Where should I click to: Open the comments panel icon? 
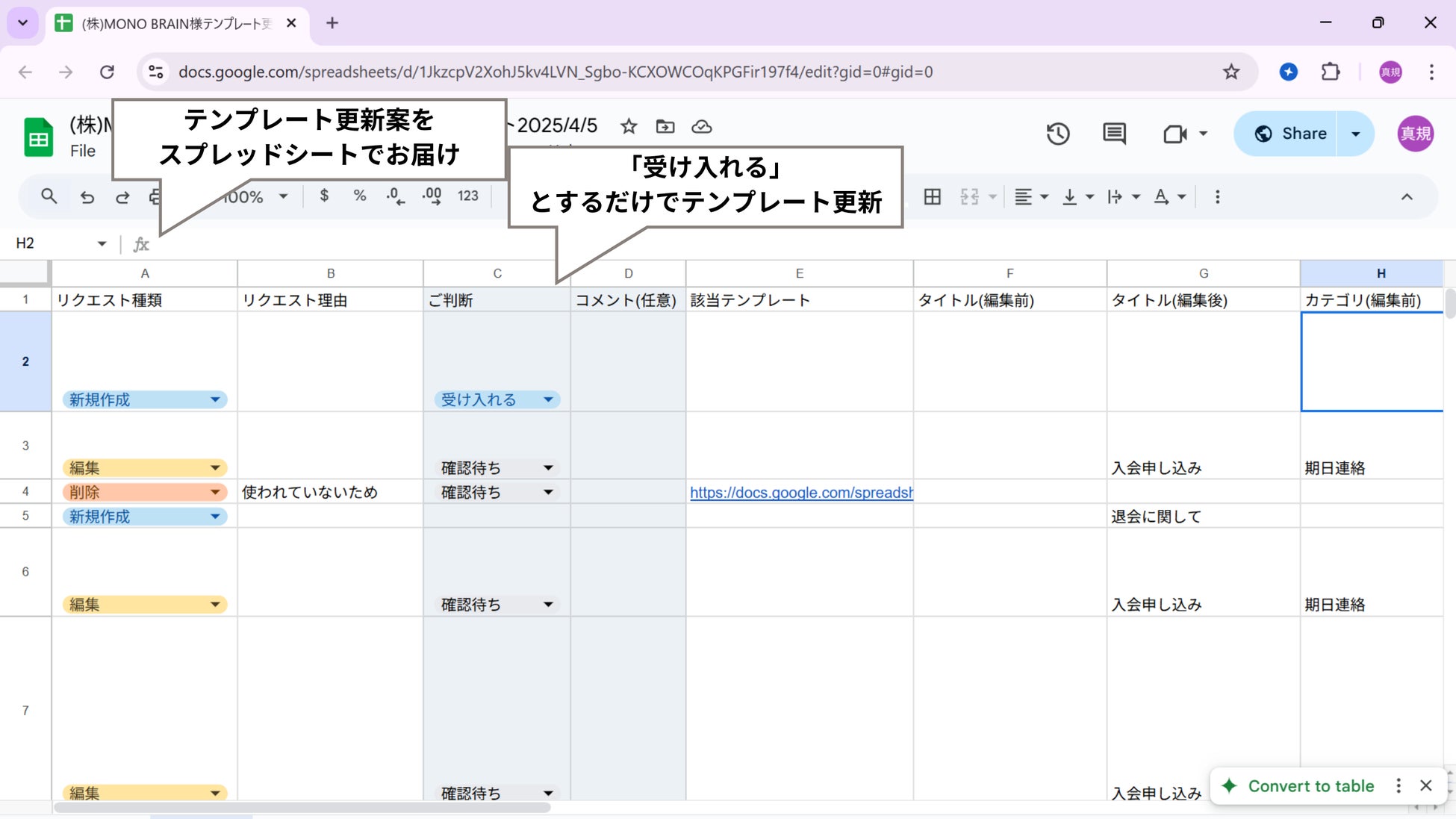point(1114,134)
